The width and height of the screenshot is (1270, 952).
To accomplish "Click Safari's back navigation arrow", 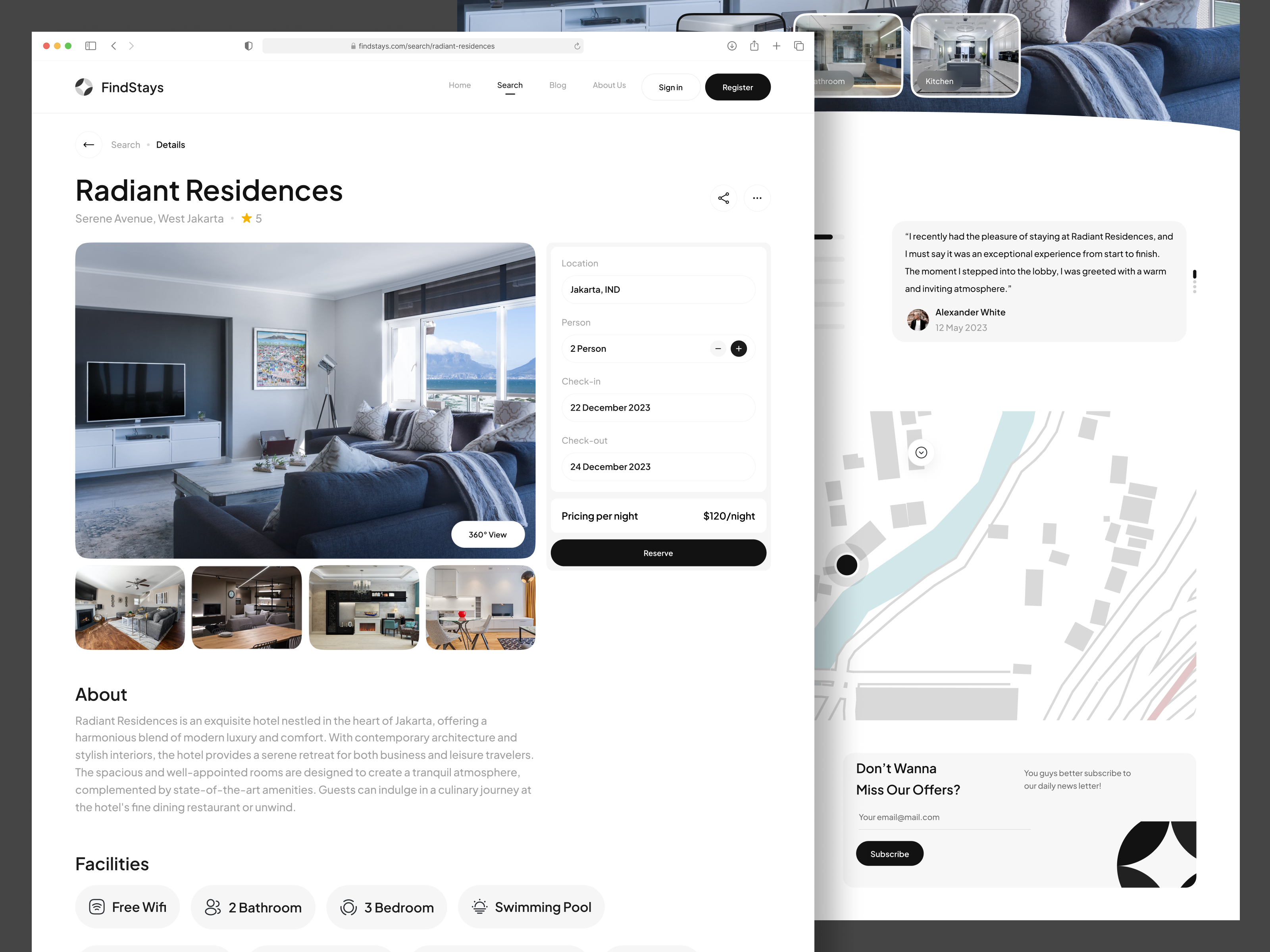I will pyautogui.click(x=114, y=46).
